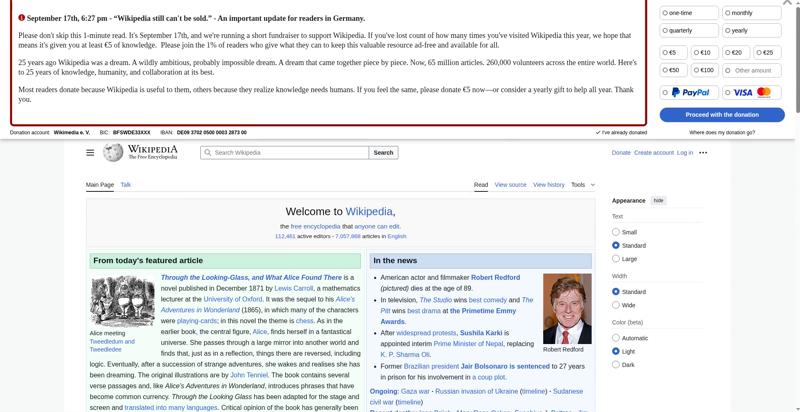
Task: Choose the yearly donation frequency
Action: point(752,31)
